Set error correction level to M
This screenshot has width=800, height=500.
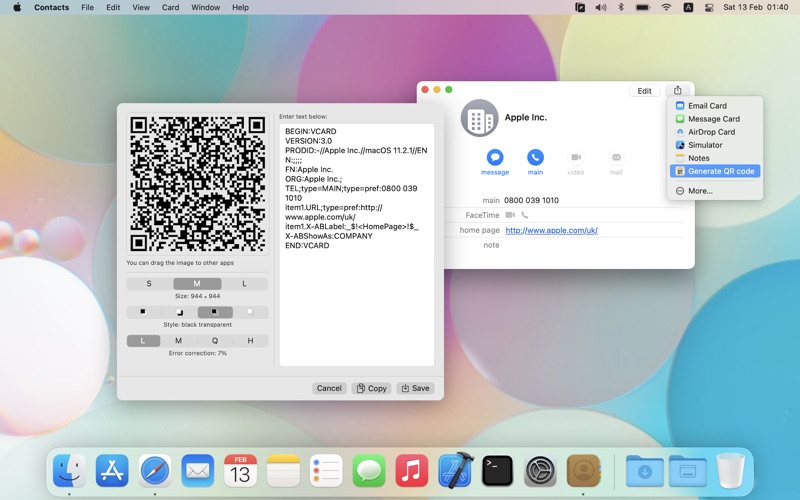[179, 340]
